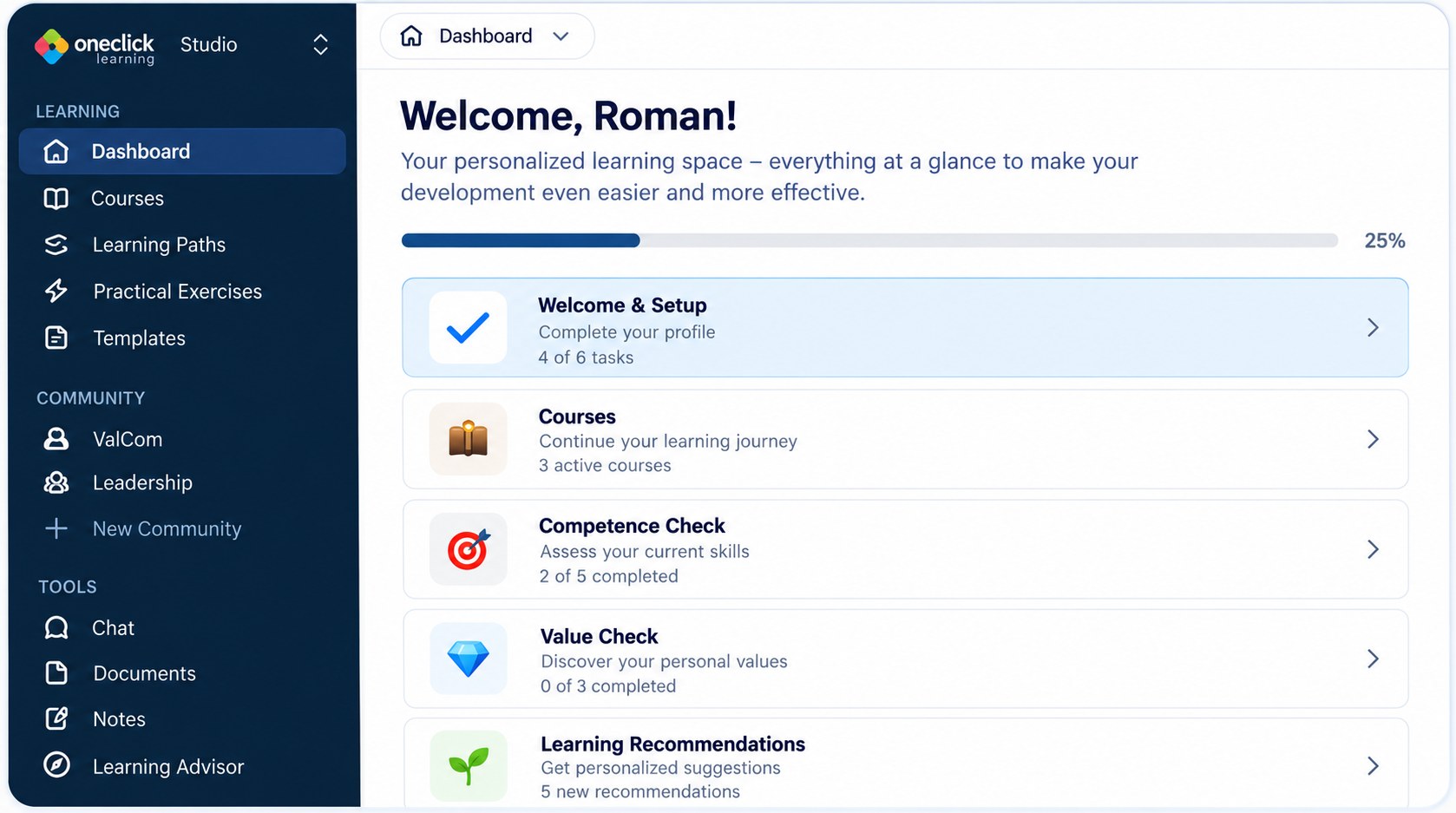Click the Notes edit icon
The width and height of the screenshot is (1456, 813).
56,718
